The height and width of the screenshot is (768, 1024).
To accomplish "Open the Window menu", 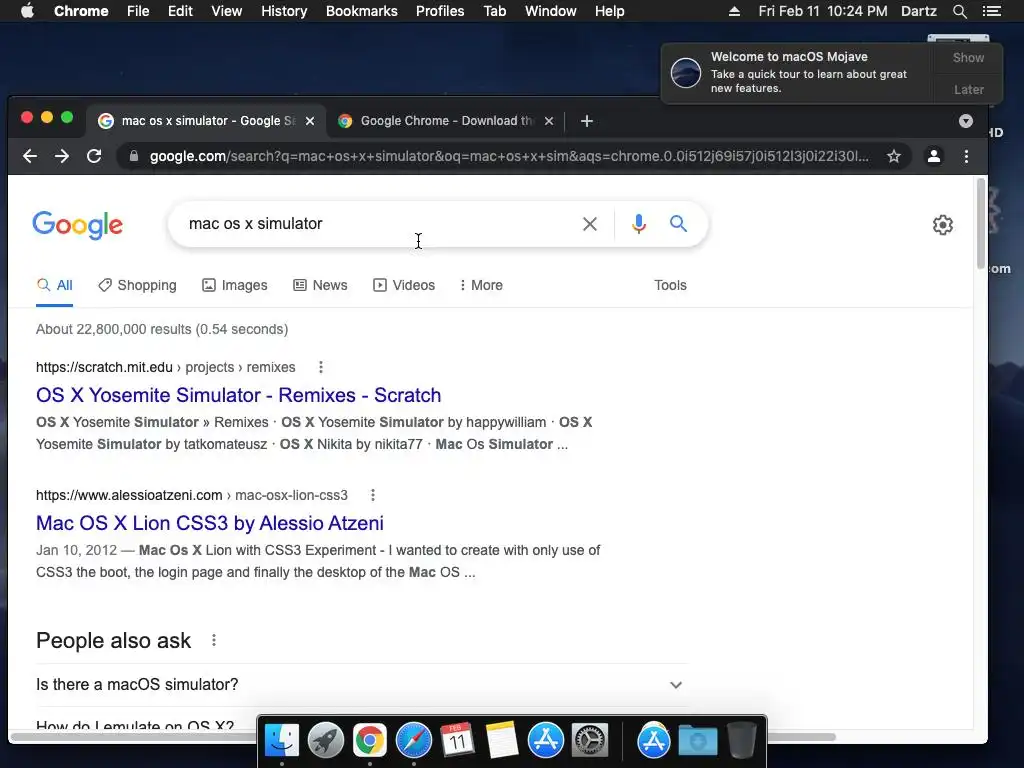I will (x=551, y=11).
